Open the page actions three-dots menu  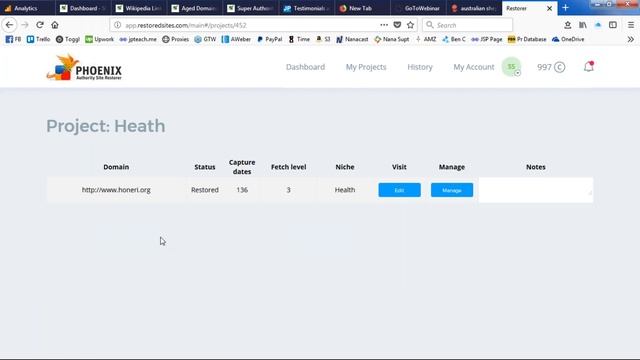click(x=384, y=25)
